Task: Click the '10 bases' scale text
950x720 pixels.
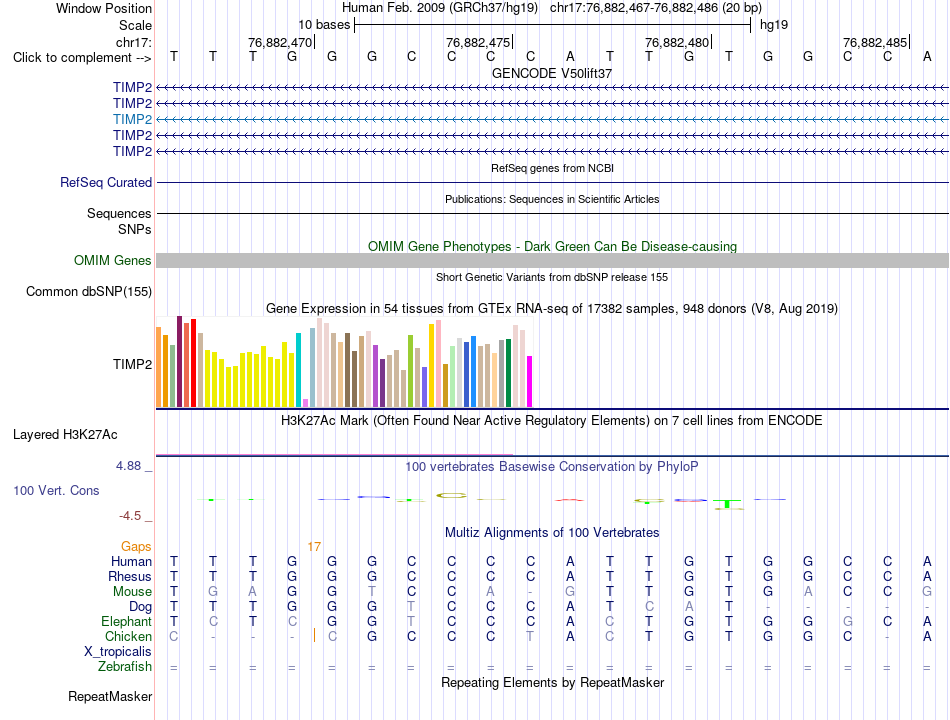Action: click(x=324, y=25)
